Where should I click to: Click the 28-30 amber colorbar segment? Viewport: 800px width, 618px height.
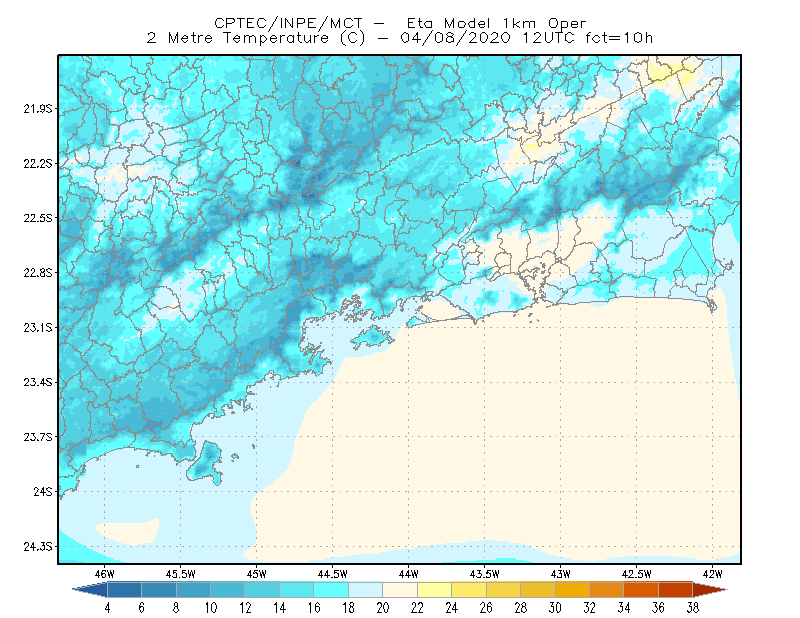(538, 590)
